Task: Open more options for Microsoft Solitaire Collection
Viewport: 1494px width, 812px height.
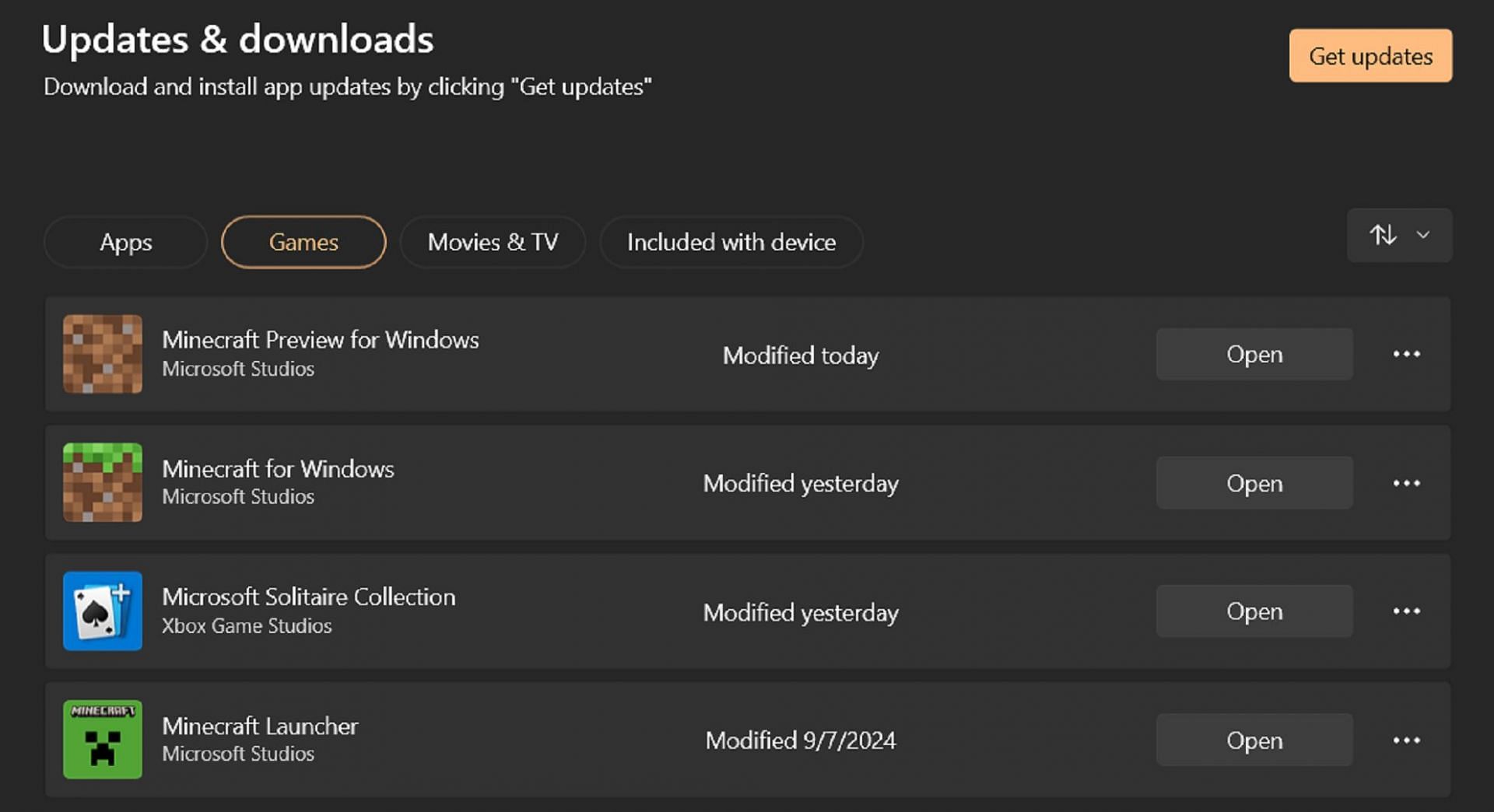Action: (x=1406, y=611)
